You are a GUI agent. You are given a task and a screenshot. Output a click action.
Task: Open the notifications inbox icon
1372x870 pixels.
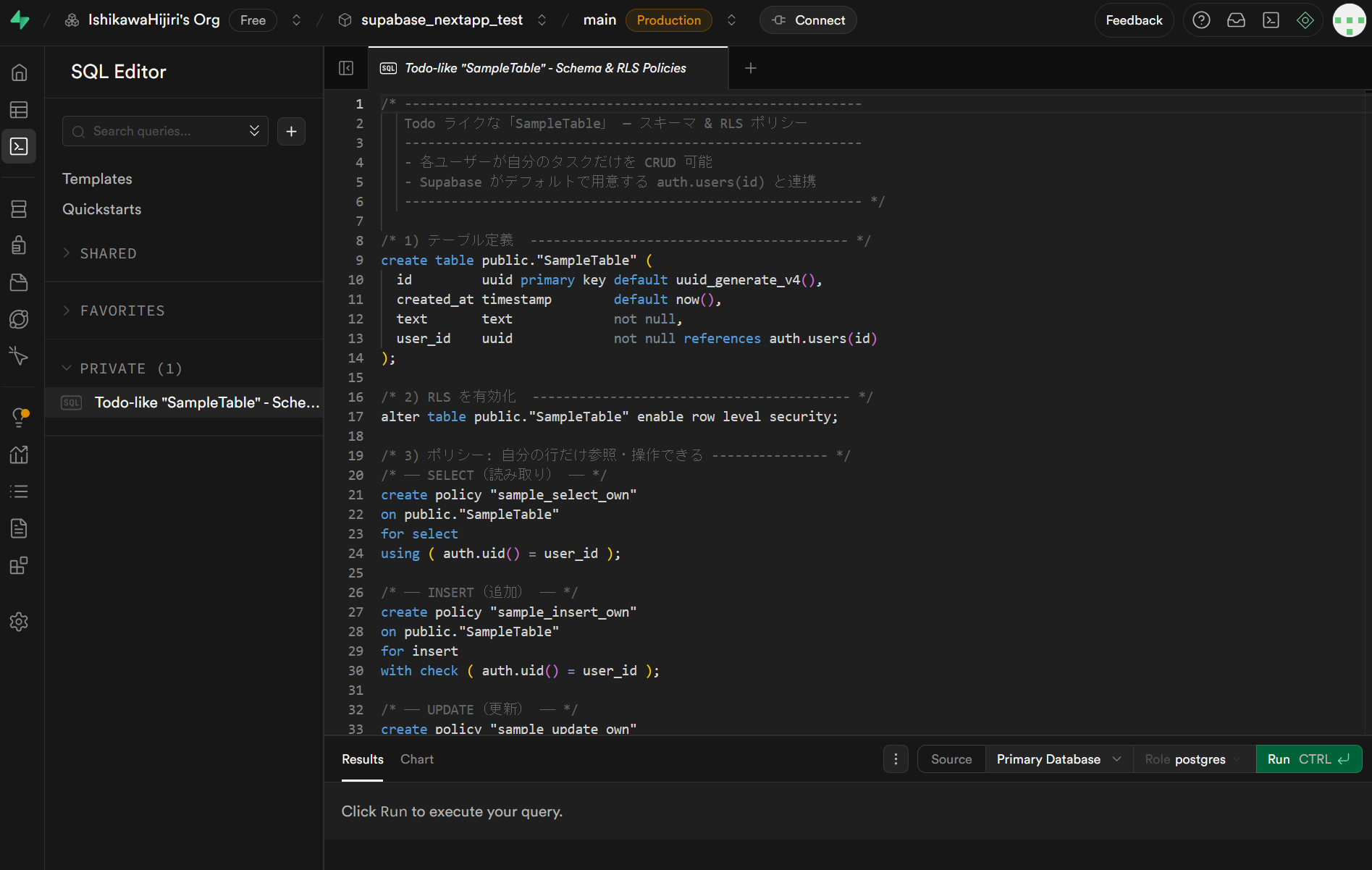1236,20
